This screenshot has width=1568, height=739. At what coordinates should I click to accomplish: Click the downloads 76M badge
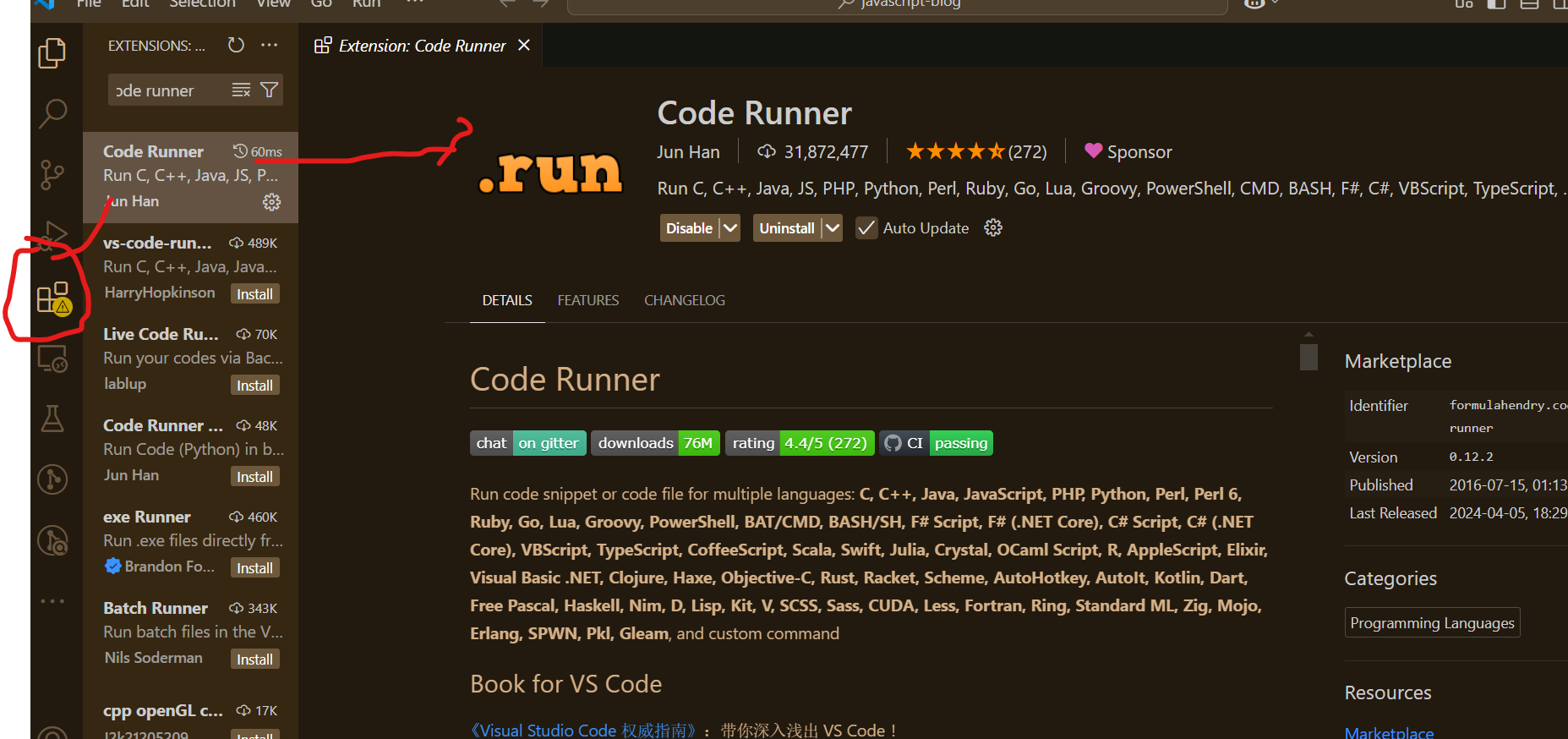(x=655, y=443)
